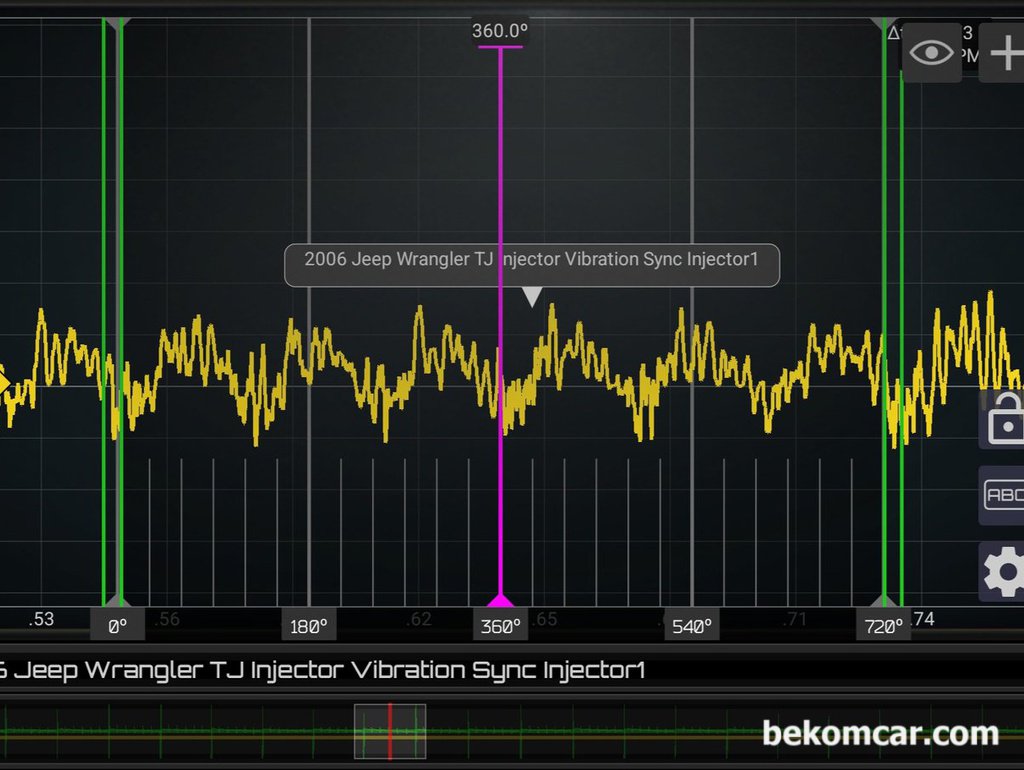This screenshot has width=1024, height=770.
Task: Open the ABC text annotation tool
Action: click(1002, 495)
